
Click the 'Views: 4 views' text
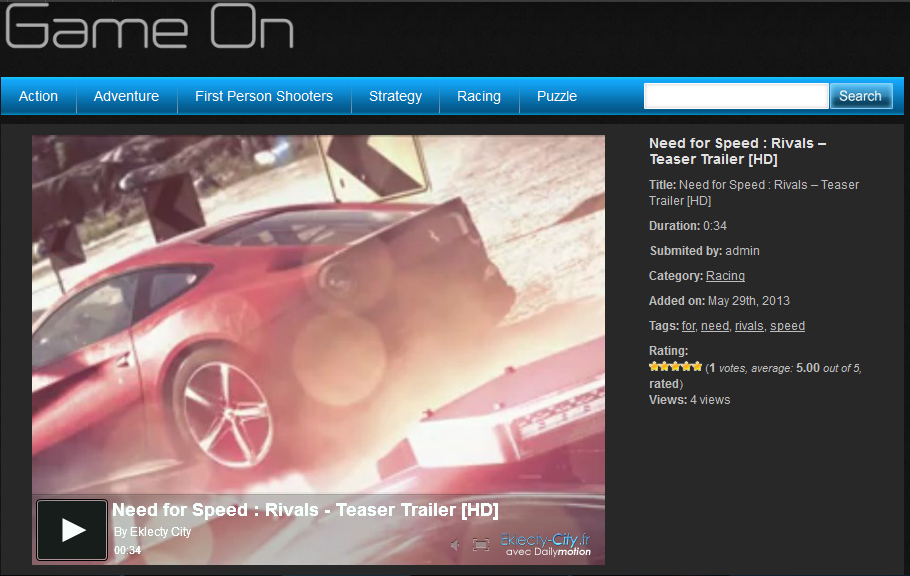tap(689, 400)
